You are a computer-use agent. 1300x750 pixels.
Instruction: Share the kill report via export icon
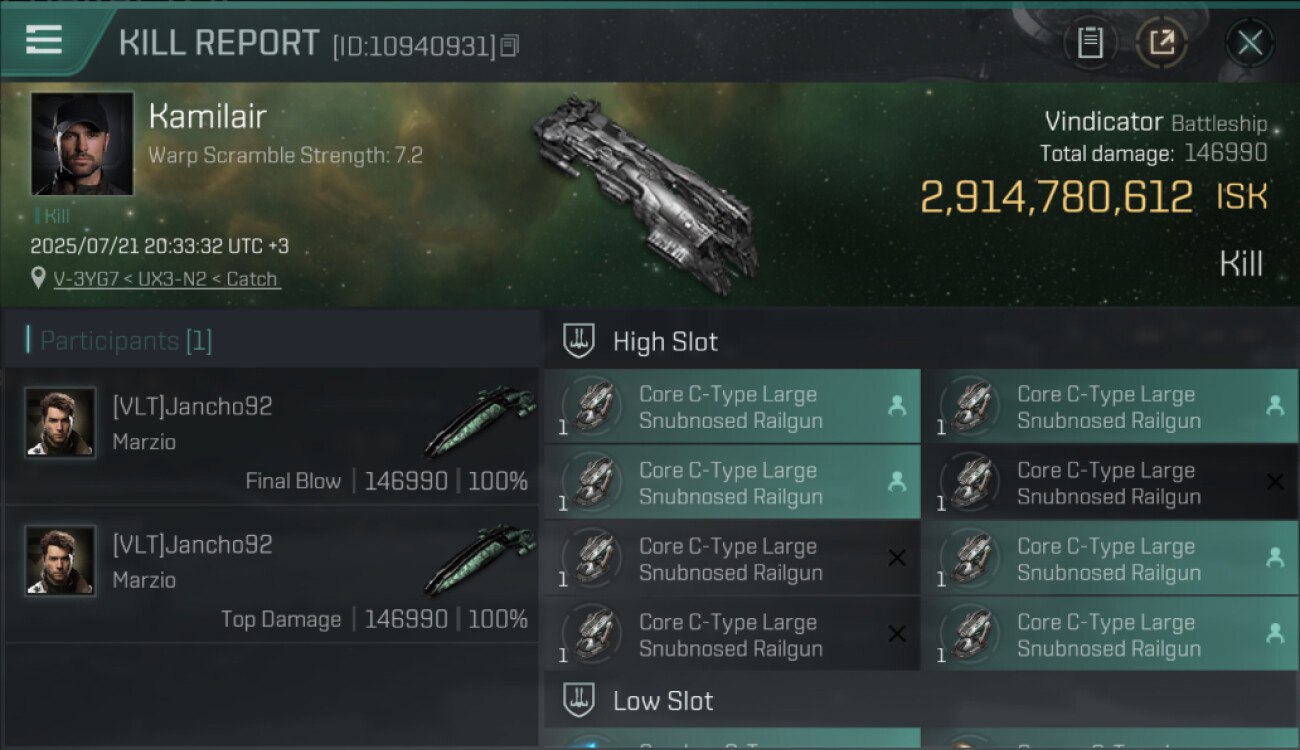1161,43
